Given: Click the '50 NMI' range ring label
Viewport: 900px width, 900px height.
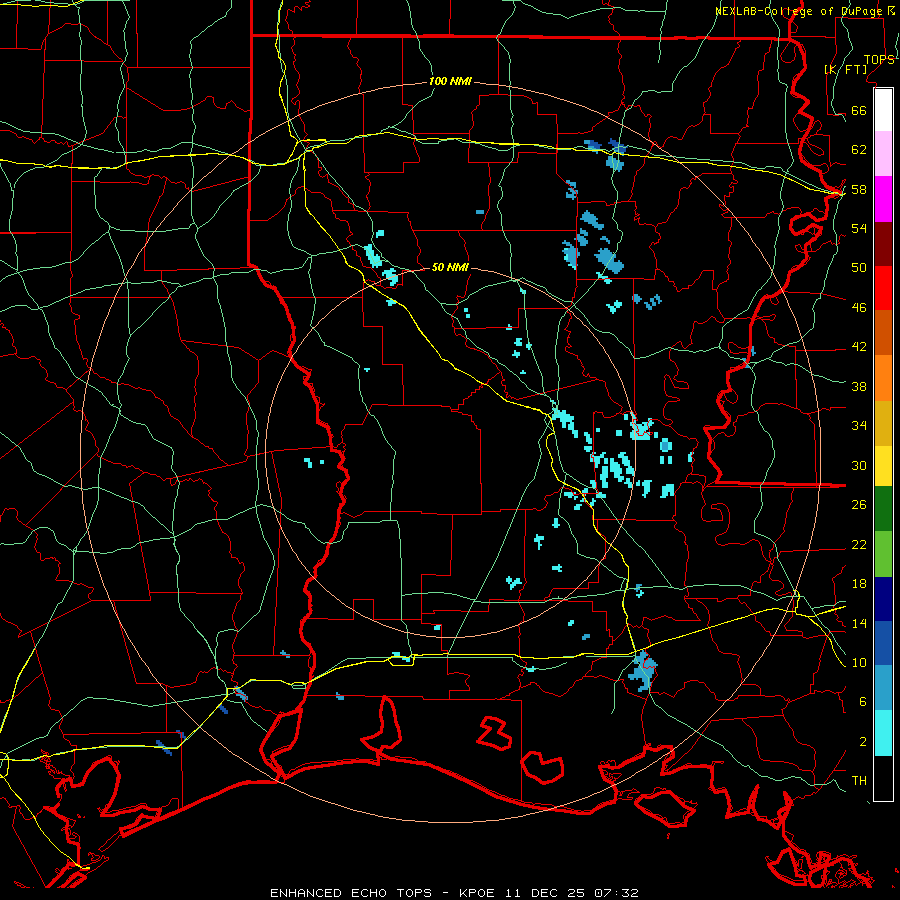Looking at the screenshot, I should click(450, 267).
